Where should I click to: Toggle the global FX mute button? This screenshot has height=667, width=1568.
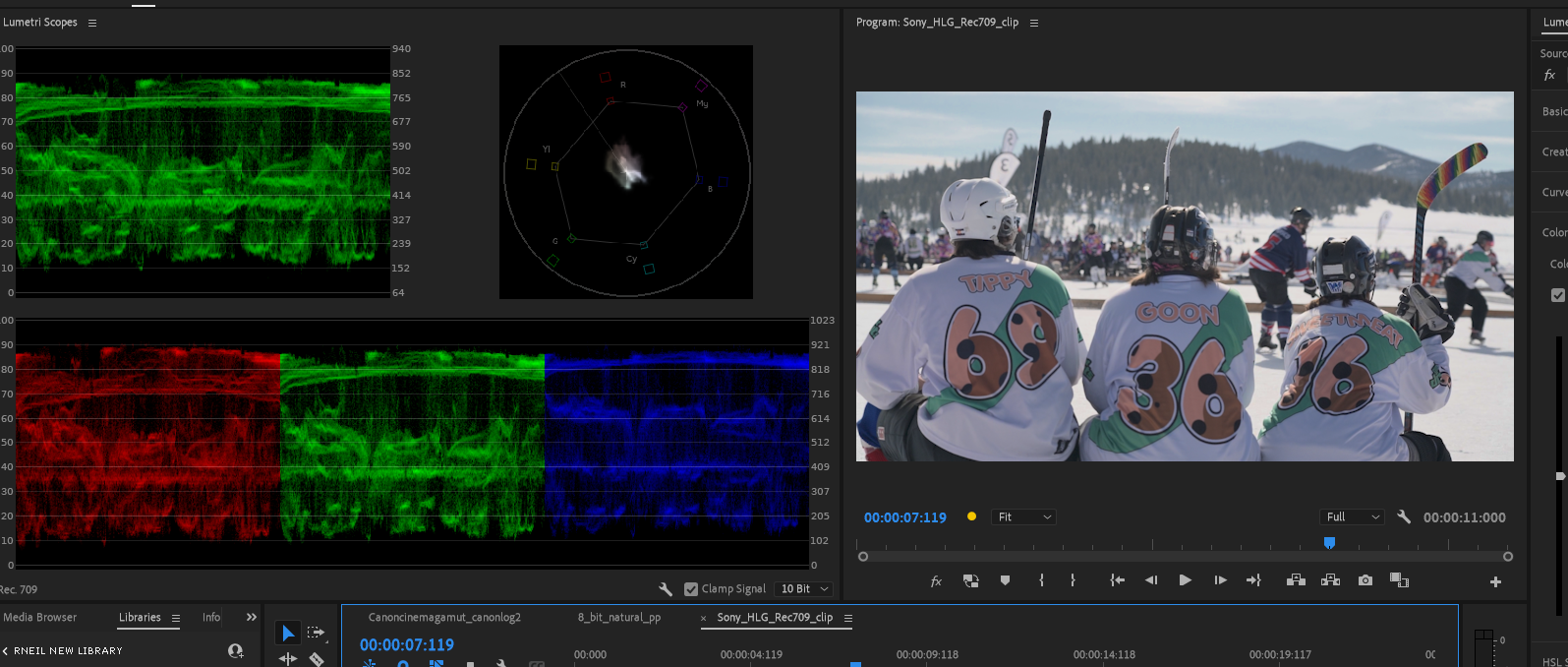coord(936,581)
